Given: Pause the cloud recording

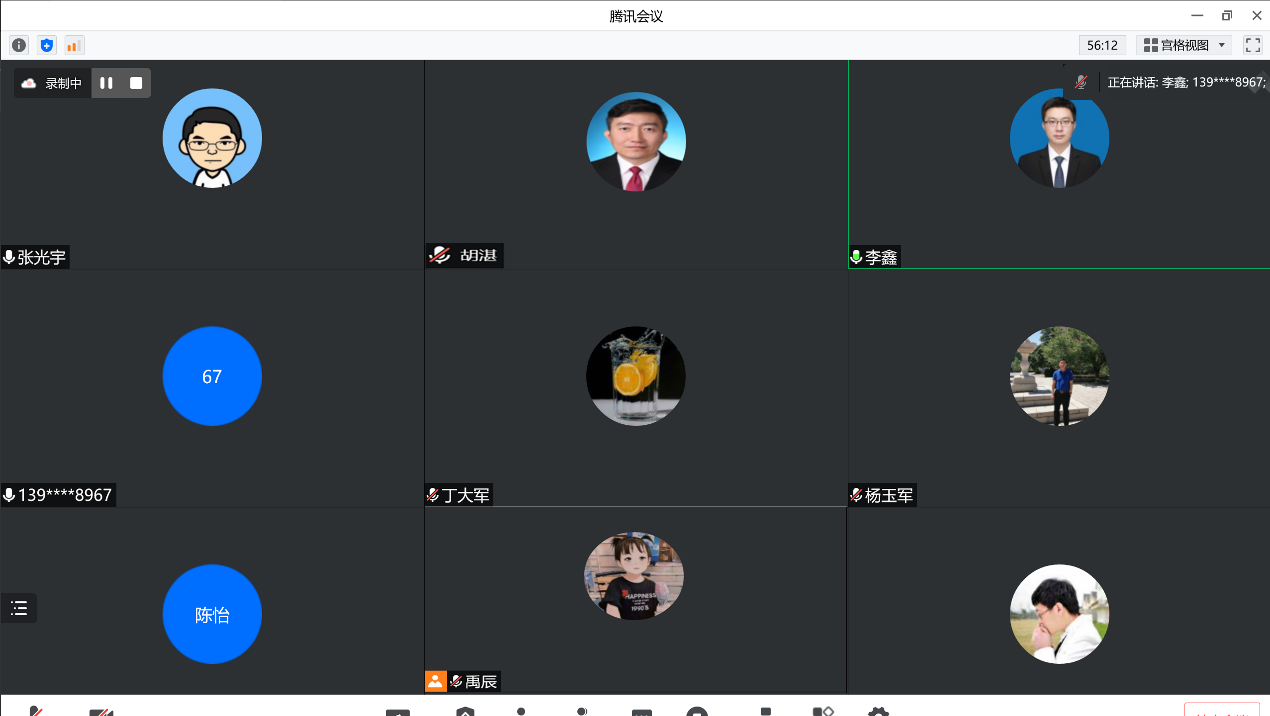Looking at the screenshot, I should pyautogui.click(x=106, y=83).
